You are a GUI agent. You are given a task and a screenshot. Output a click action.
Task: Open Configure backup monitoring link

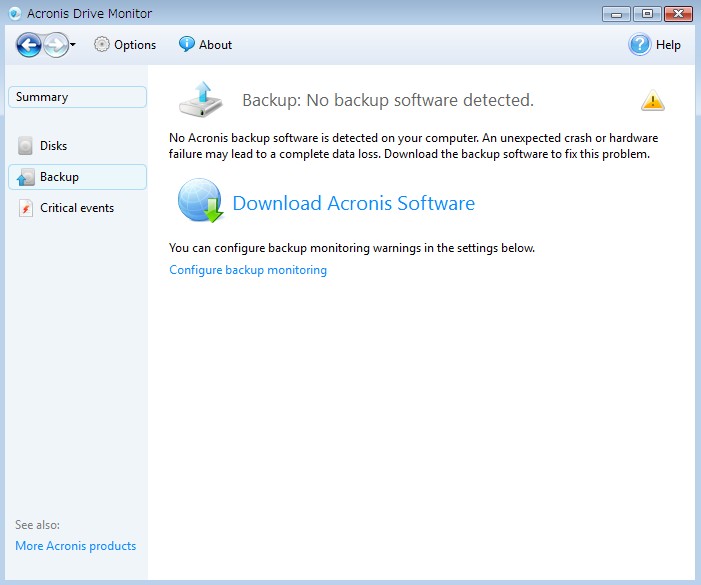(248, 270)
